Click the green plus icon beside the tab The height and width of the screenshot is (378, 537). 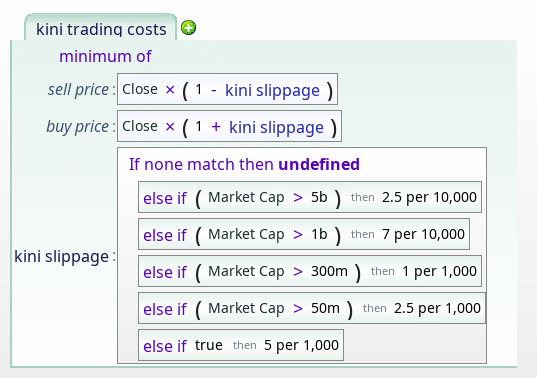tap(188, 28)
